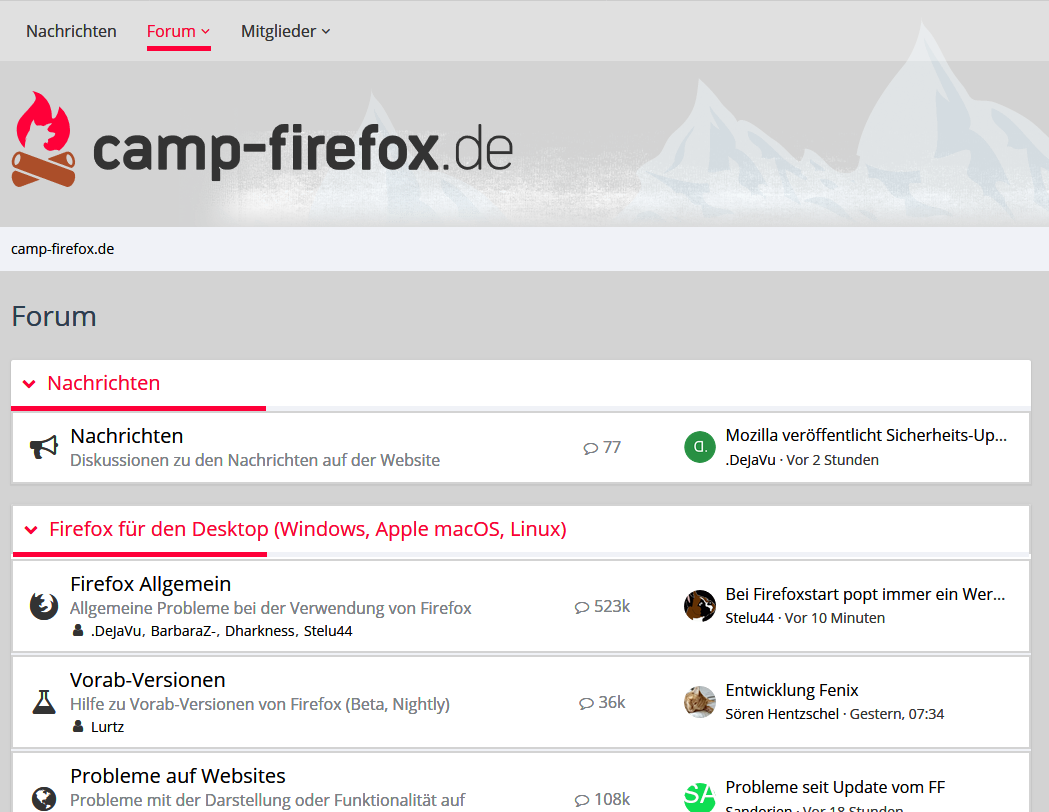
Task: Open the green SA avatar of Sanderien
Action: [700, 797]
